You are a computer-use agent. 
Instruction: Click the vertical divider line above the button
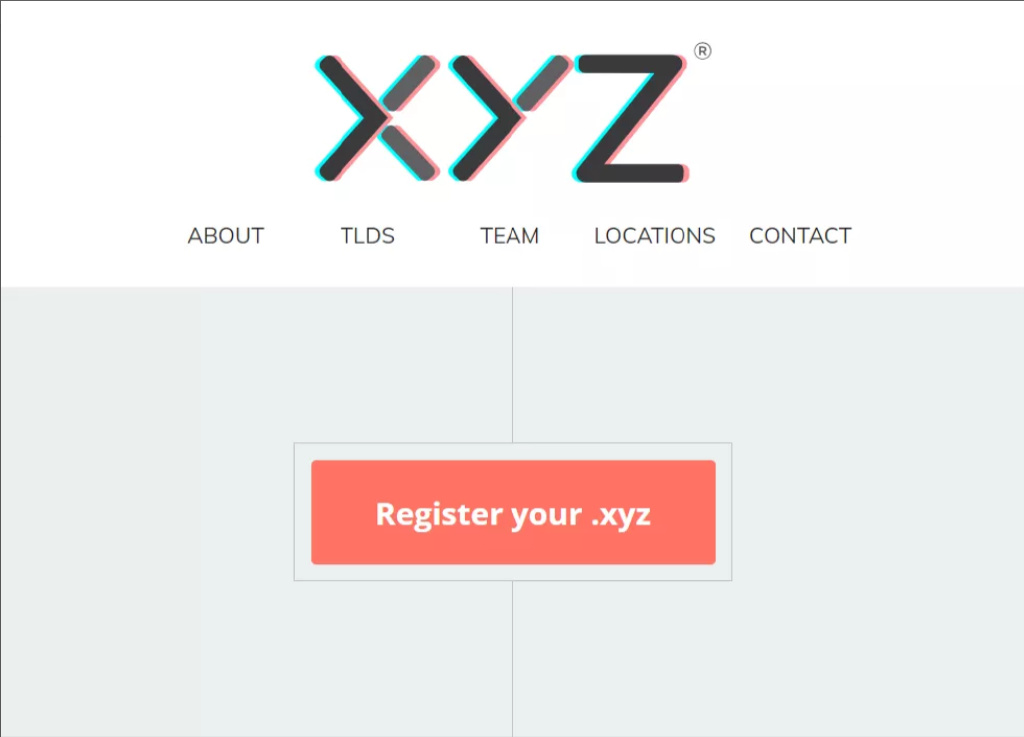(513, 364)
